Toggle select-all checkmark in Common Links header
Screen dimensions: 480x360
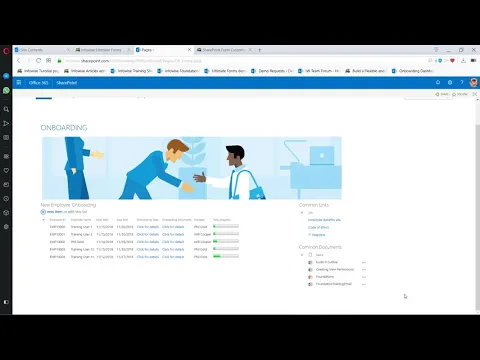[302, 213]
